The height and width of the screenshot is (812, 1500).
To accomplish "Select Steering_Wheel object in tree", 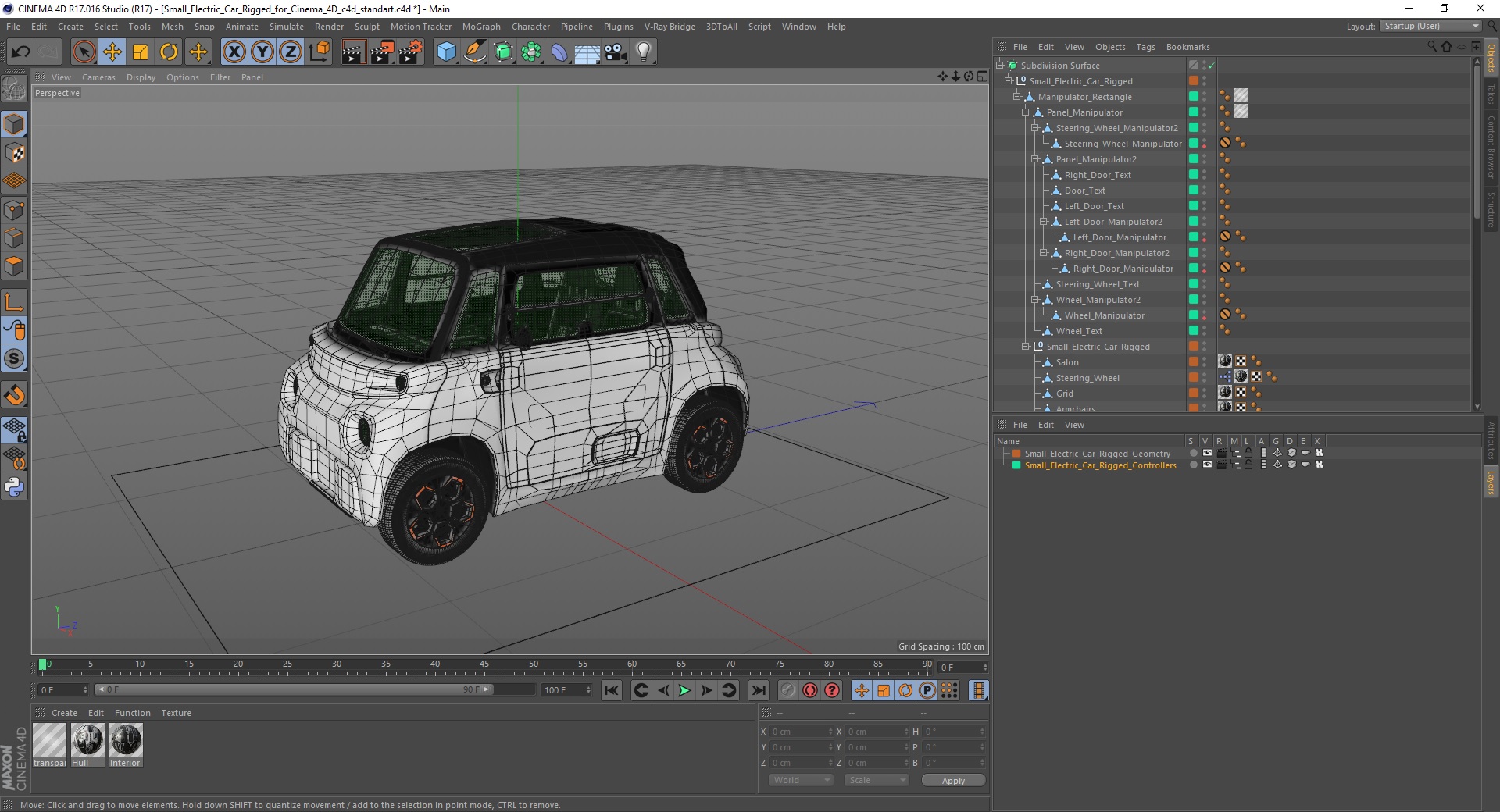I will point(1087,378).
